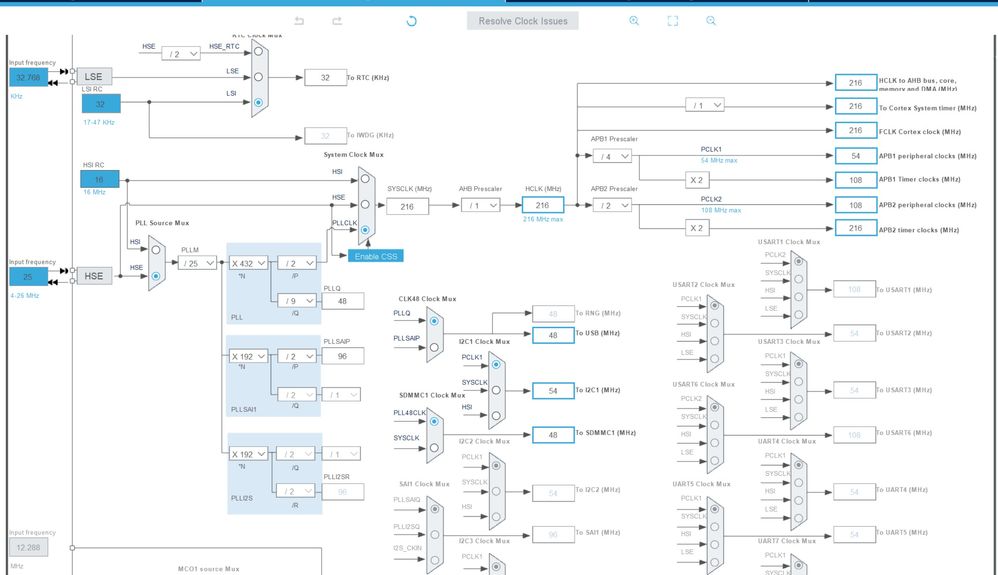Select HSI in I2C1 Clock Mux

(496, 415)
